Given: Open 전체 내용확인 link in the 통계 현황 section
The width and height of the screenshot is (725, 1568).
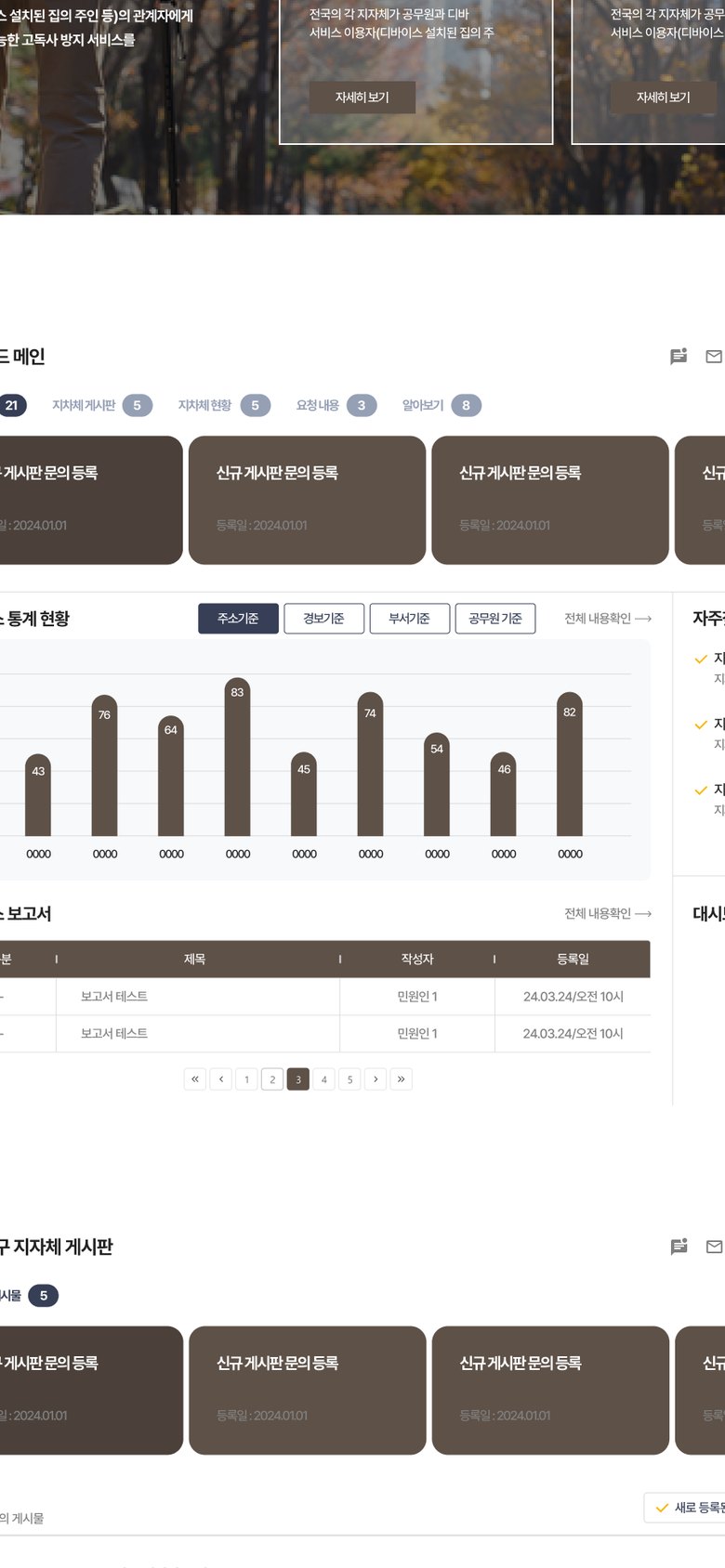Looking at the screenshot, I should pos(608,619).
